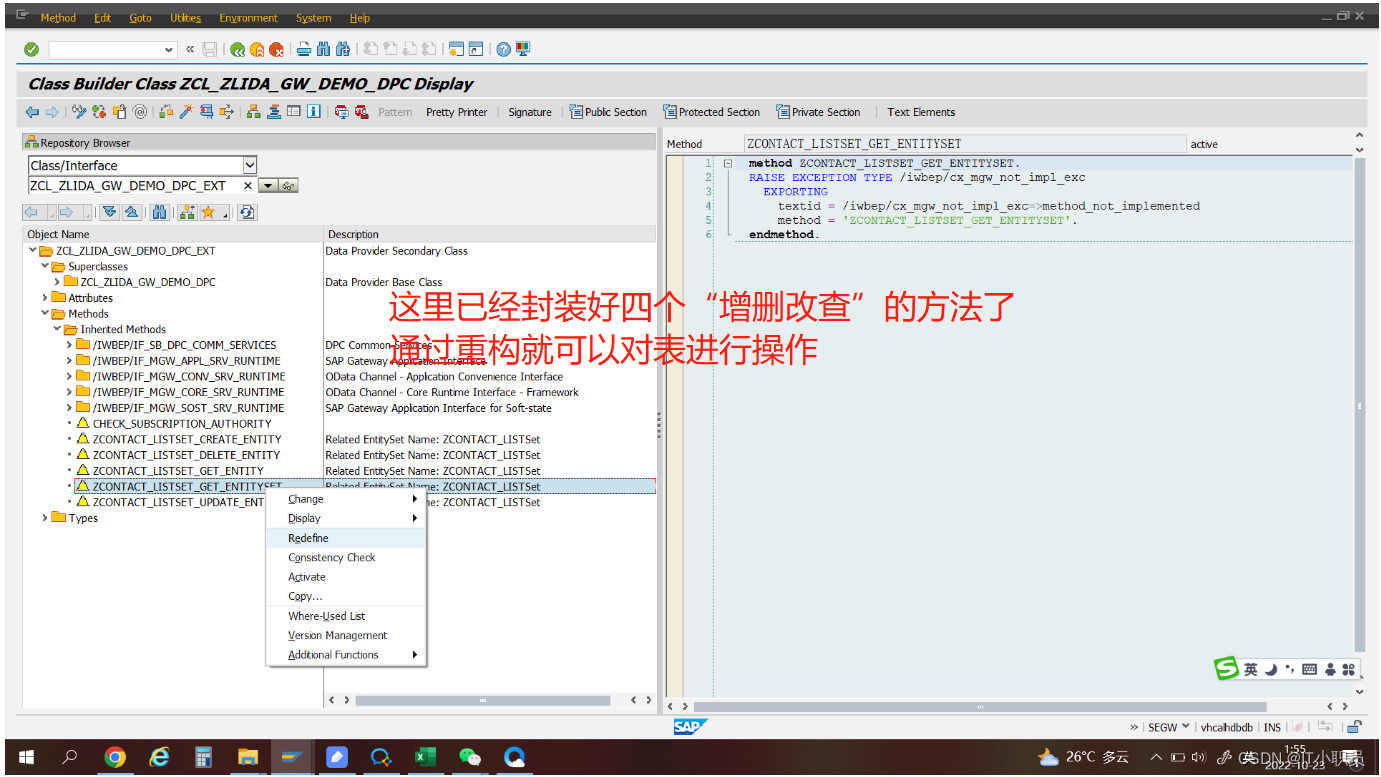Viewport: 1381px width, 777px height.
Task: Open the Class/Interface object type dropdown
Action: click(250, 165)
